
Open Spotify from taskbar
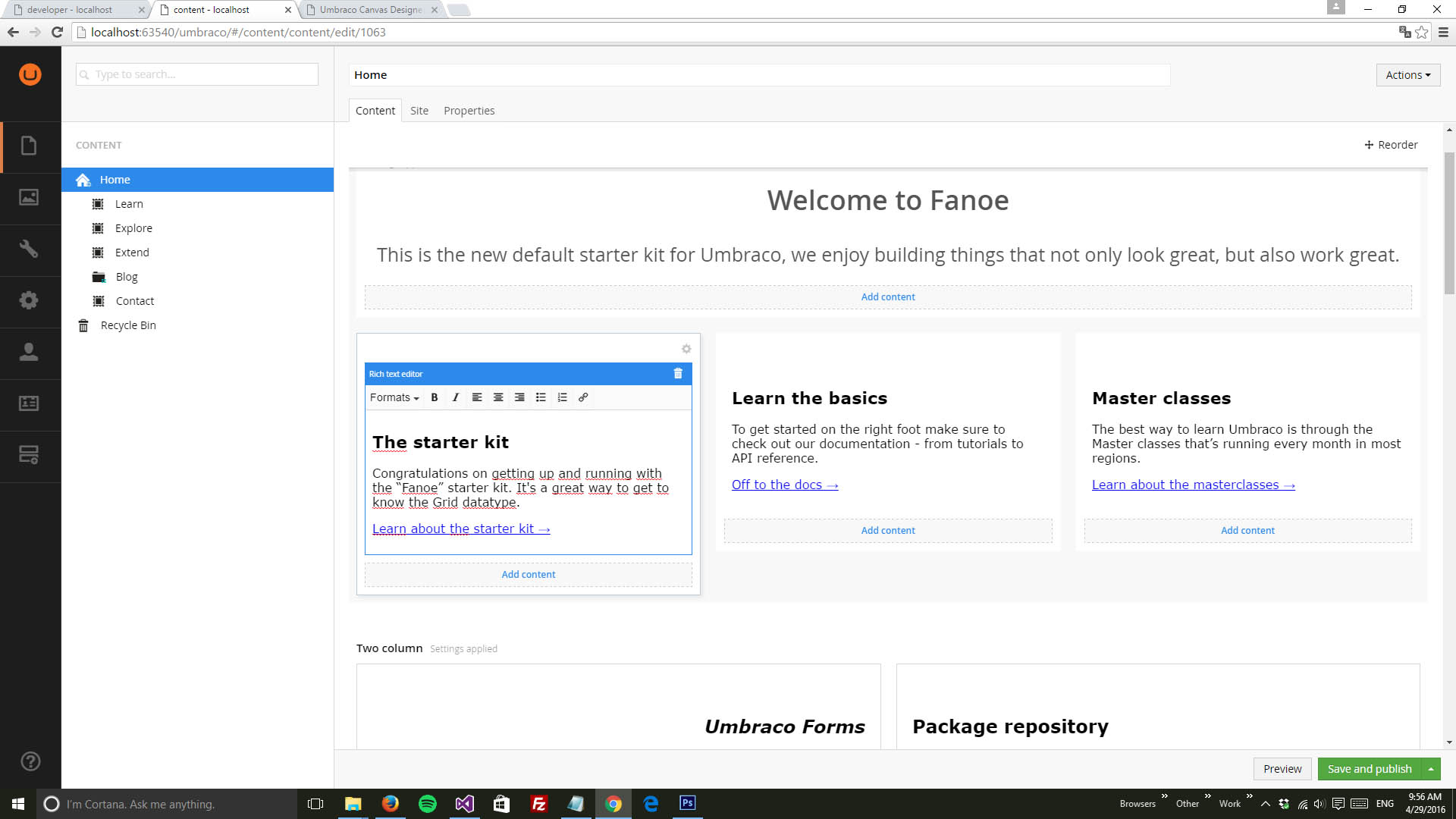coord(428,804)
